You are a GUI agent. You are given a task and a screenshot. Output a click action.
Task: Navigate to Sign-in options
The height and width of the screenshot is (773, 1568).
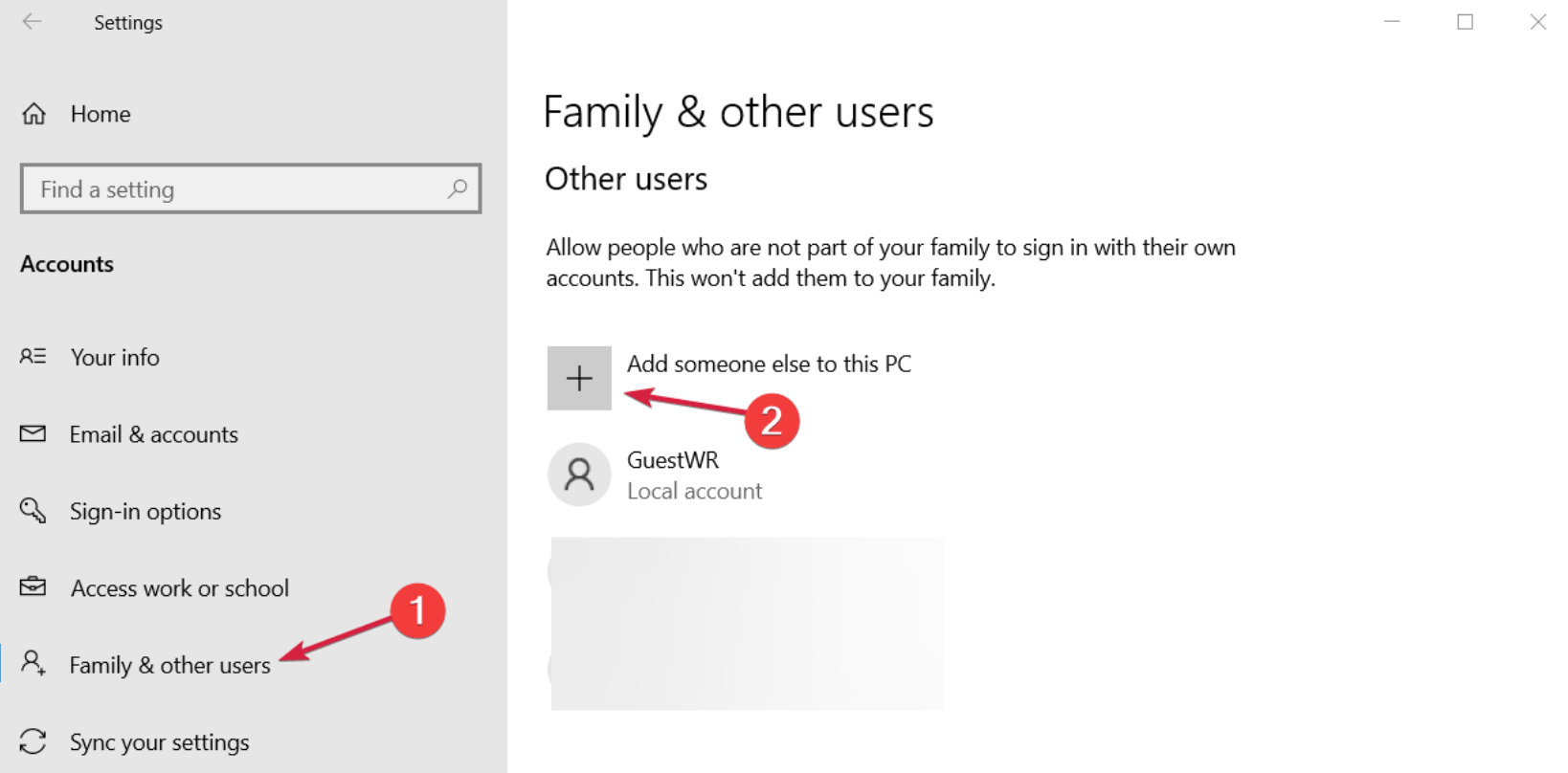tap(146, 512)
